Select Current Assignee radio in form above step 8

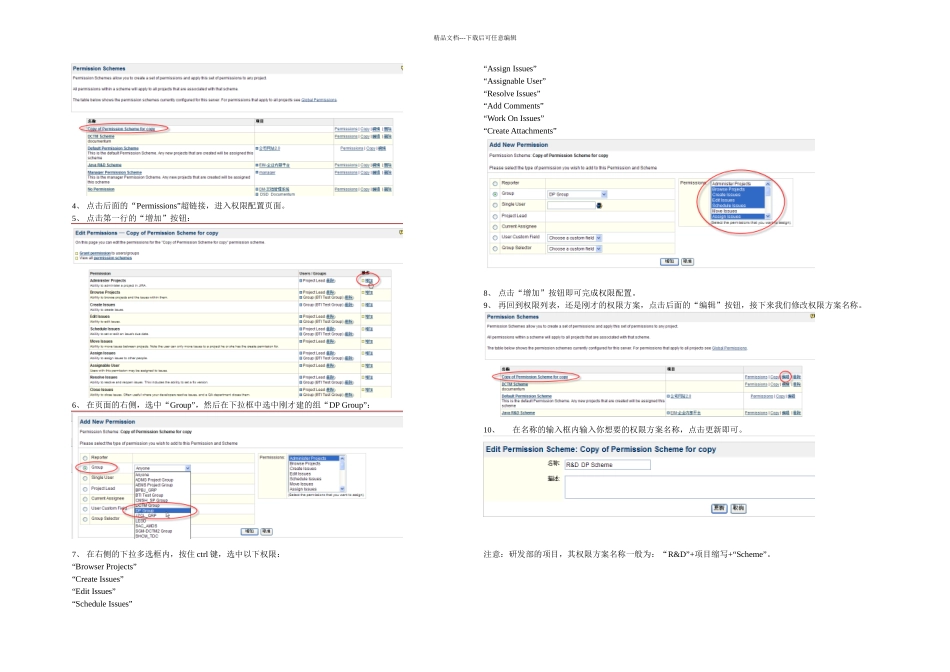(495, 227)
